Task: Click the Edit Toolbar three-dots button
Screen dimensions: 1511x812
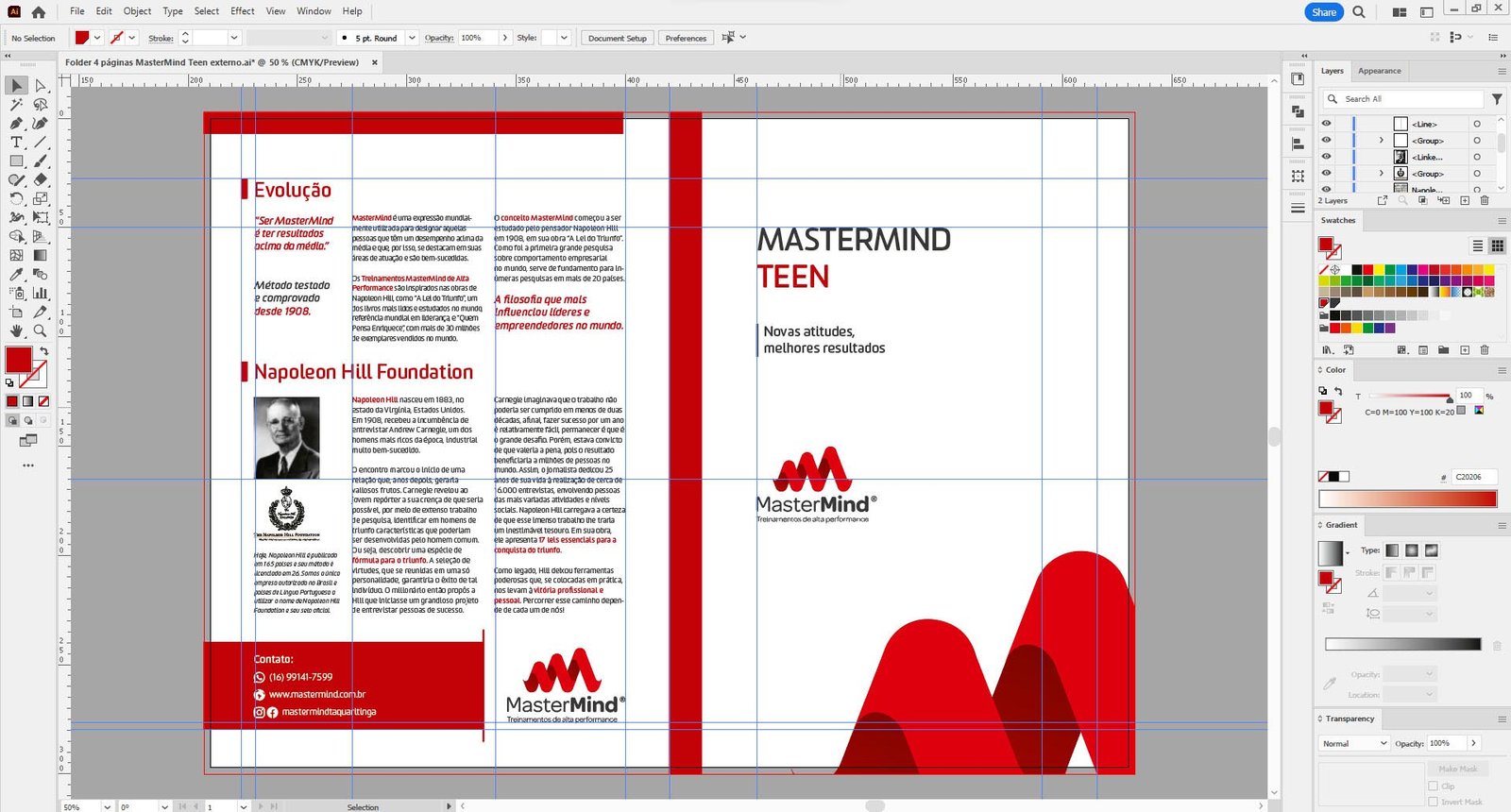Action: pos(28,465)
